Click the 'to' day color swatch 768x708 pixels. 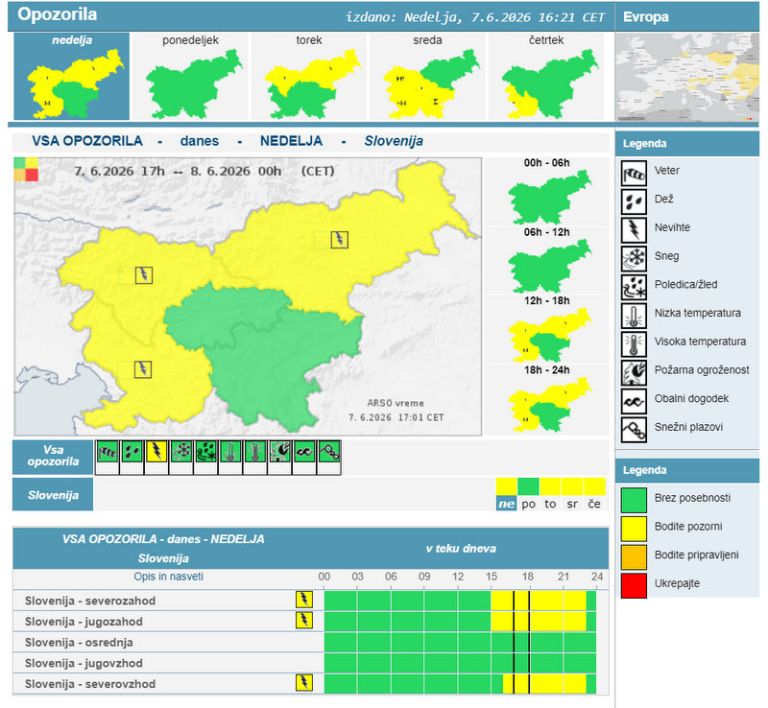[x=551, y=487]
